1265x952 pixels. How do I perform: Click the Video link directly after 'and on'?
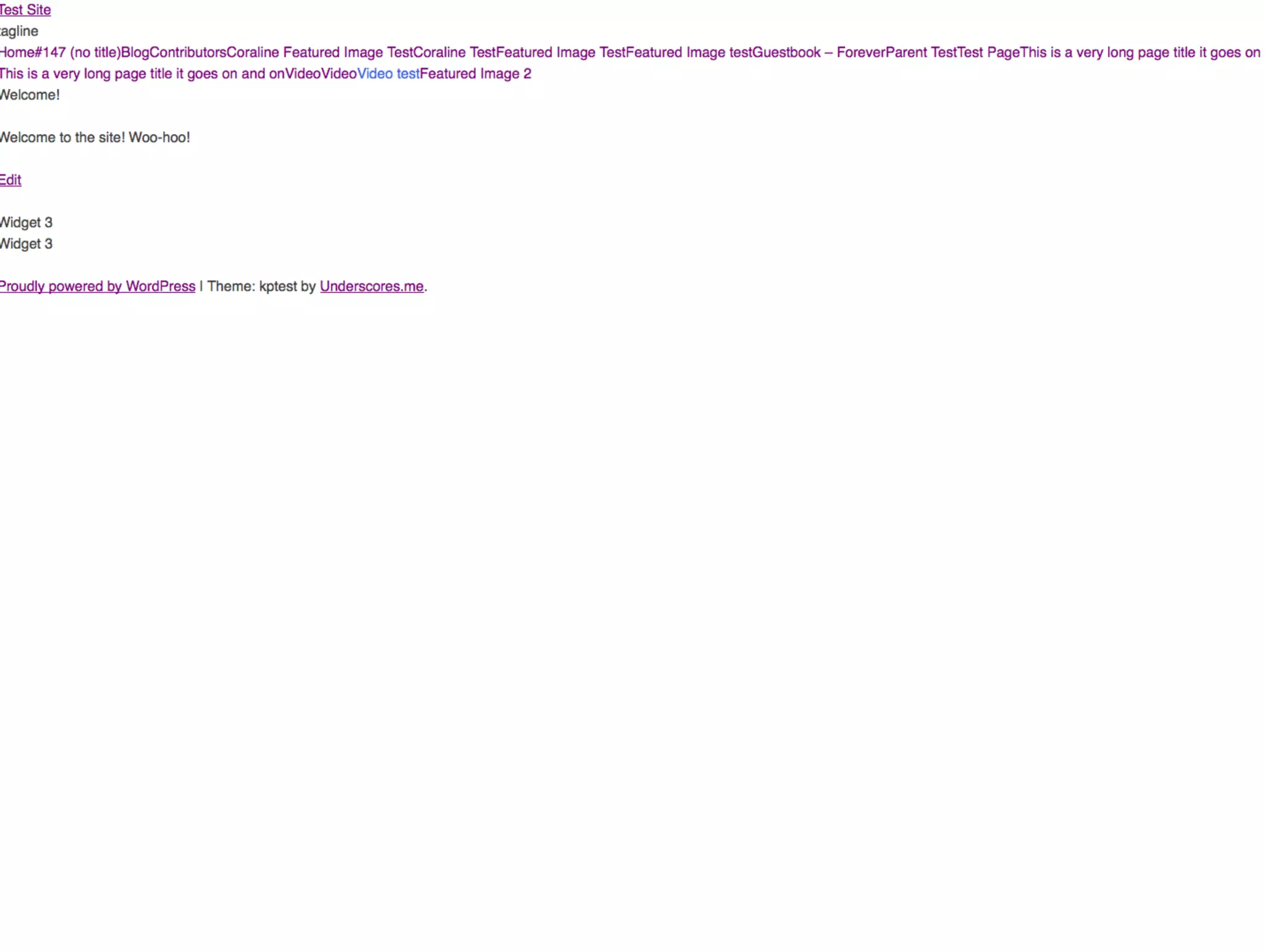[303, 74]
